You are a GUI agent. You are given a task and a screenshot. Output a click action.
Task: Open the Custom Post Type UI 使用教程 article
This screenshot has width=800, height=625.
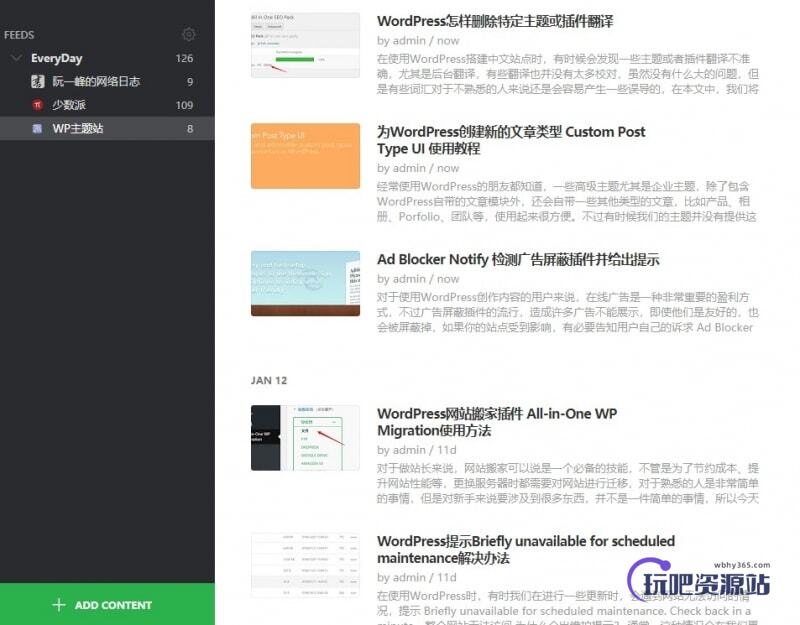point(511,140)
